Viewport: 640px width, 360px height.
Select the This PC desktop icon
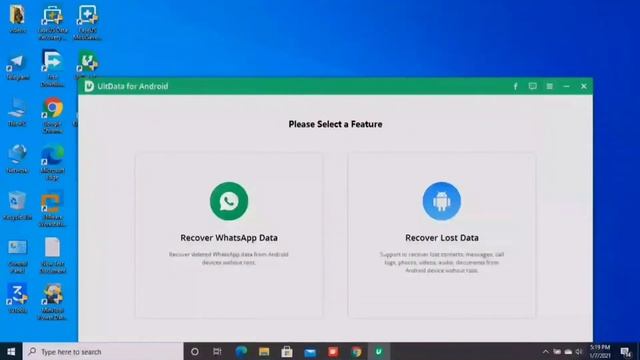coord(18,112)
